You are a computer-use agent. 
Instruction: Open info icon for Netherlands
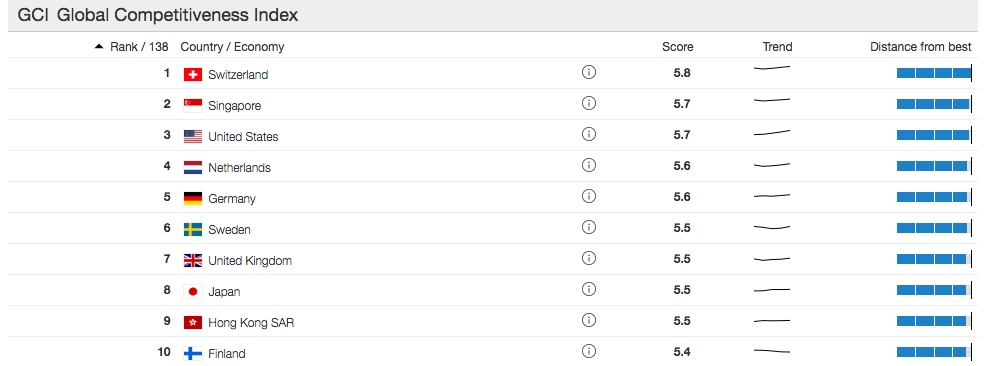point(589,165)
